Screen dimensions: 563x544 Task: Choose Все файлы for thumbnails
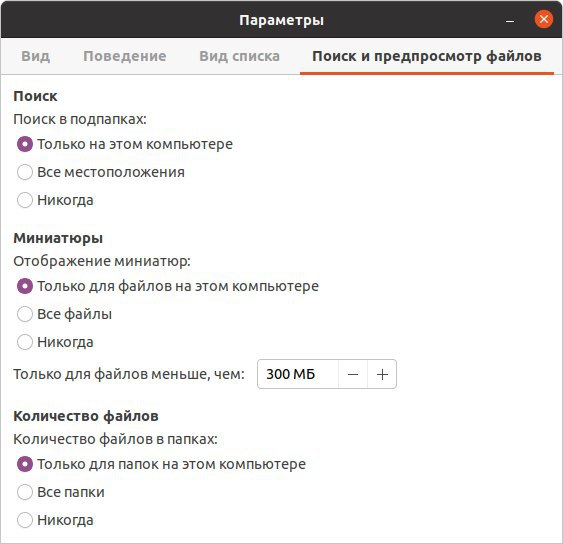(64, 315)
